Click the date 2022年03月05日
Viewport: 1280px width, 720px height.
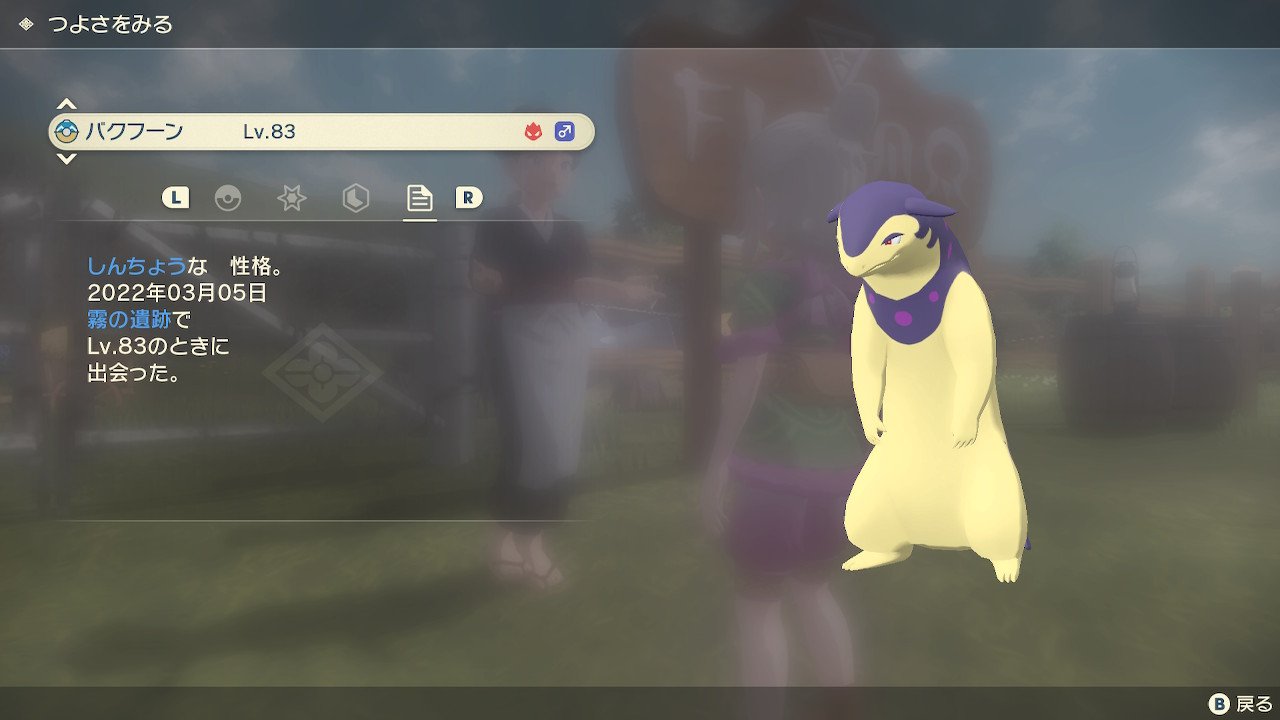pyautogui.click(x=177, y=293)
